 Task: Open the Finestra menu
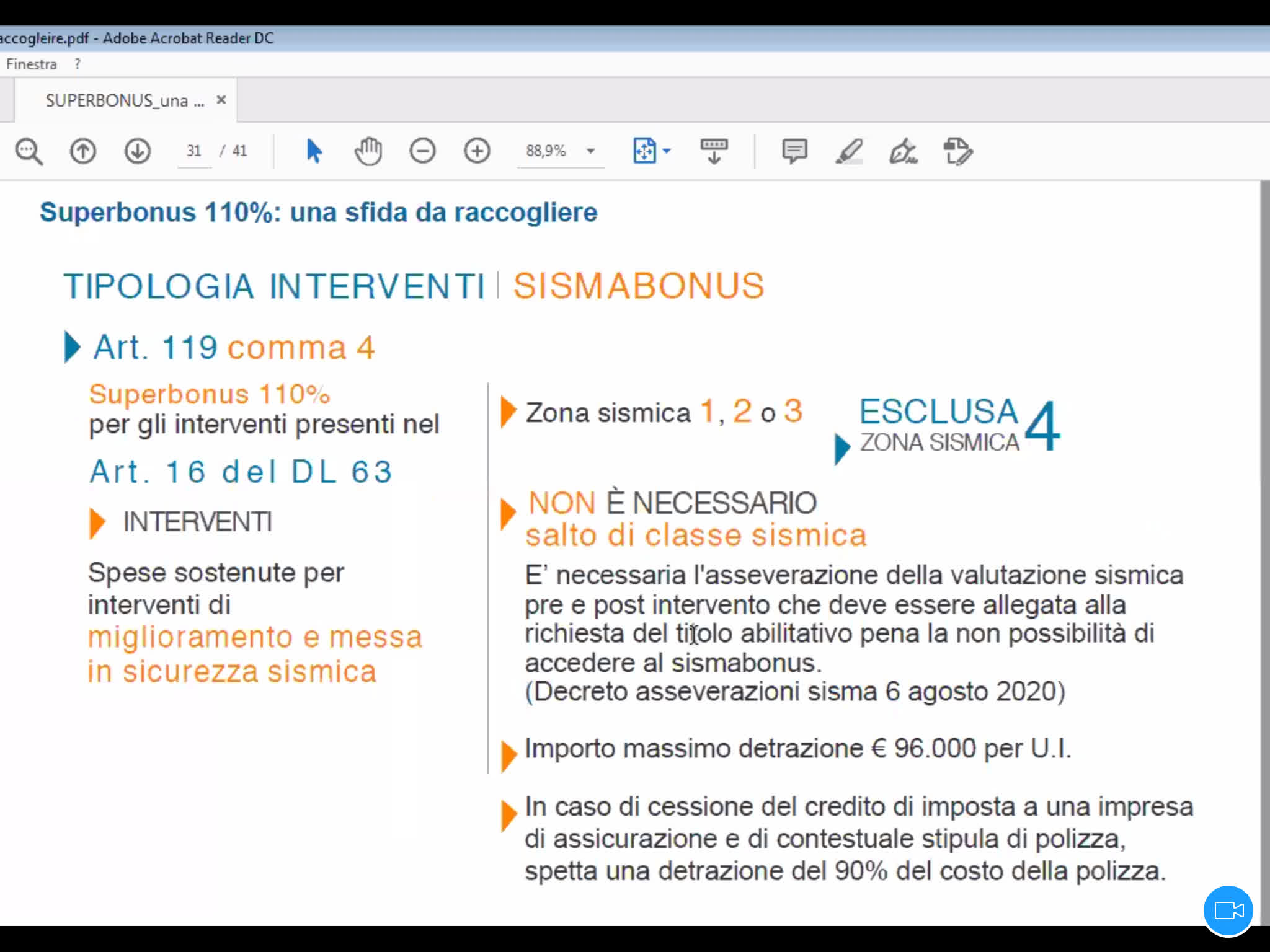[31, 64]
